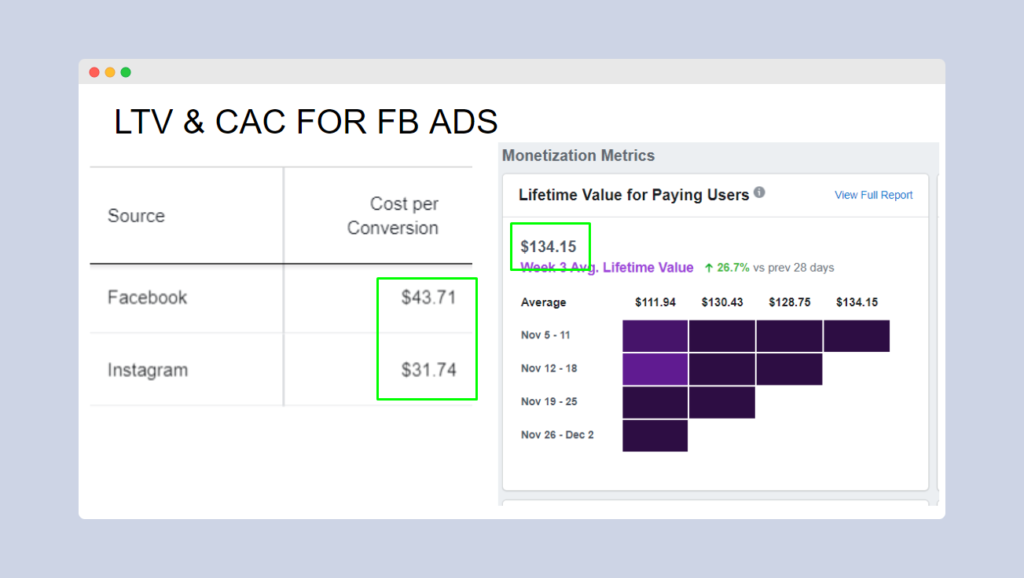Click the $43.71 cost per conversion value
This screenshot has height=578, width=1024.
click(428, 297)
